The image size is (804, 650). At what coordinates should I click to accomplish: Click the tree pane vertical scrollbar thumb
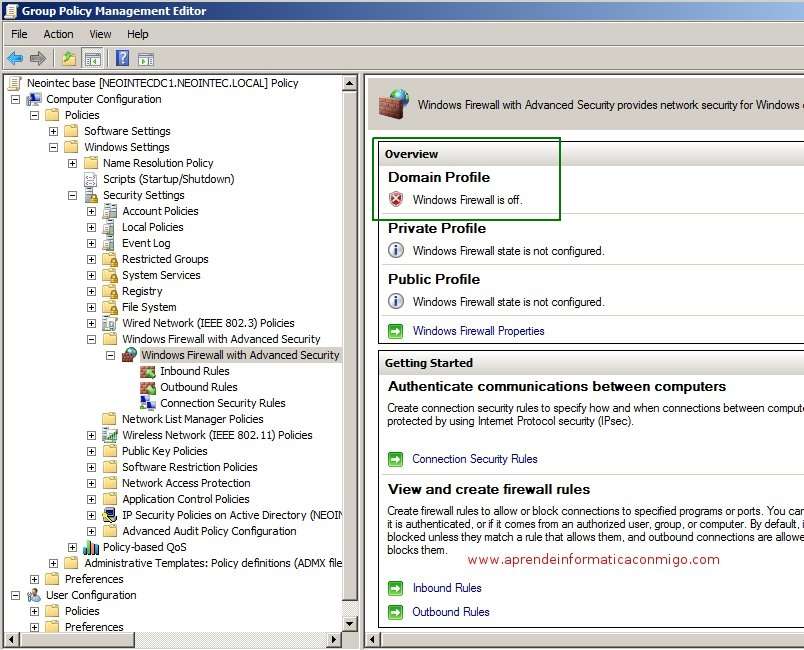click(x=350, y=346)
